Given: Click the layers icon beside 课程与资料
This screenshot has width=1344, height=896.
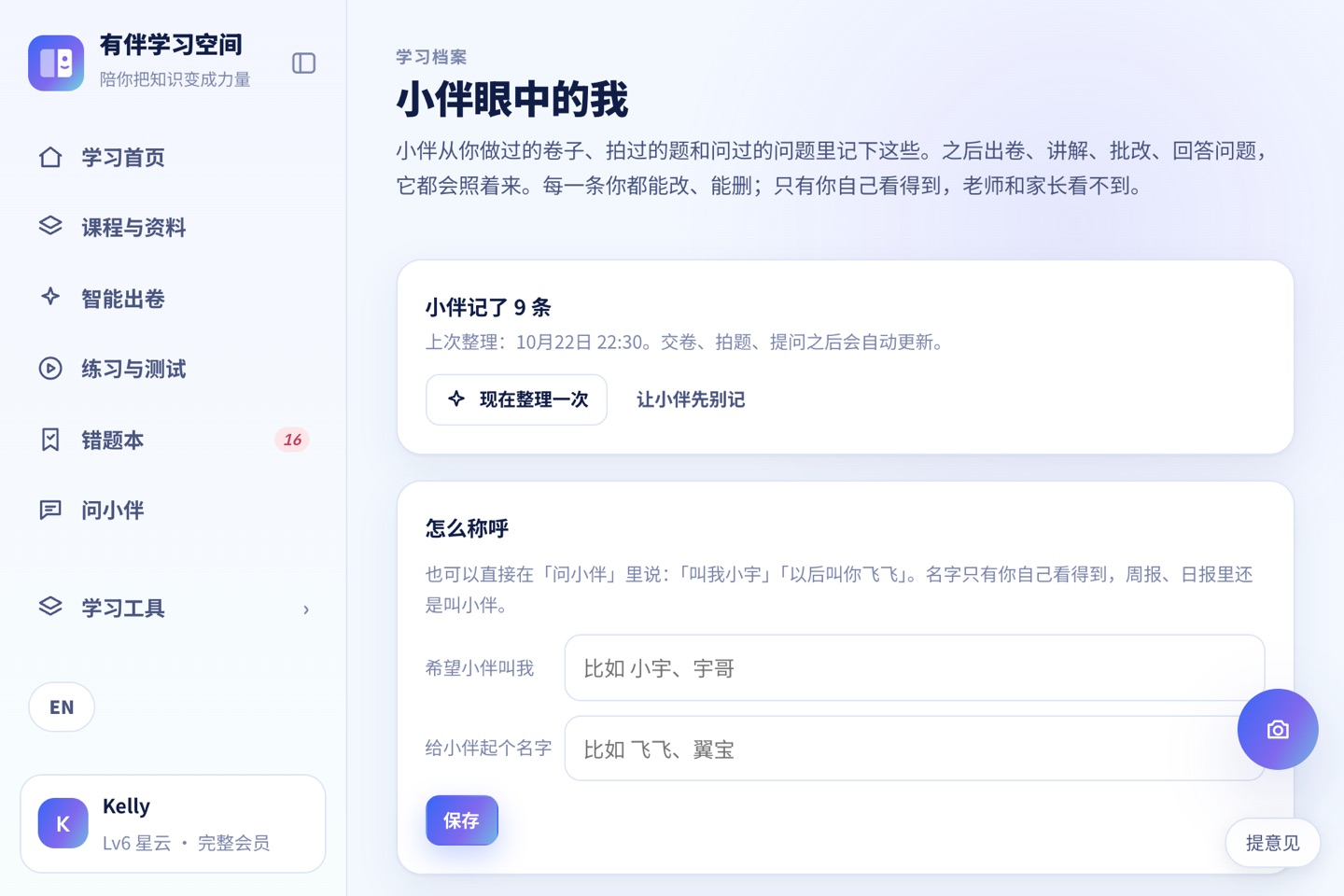Looking at the screenshot, I should pos(50,227).
